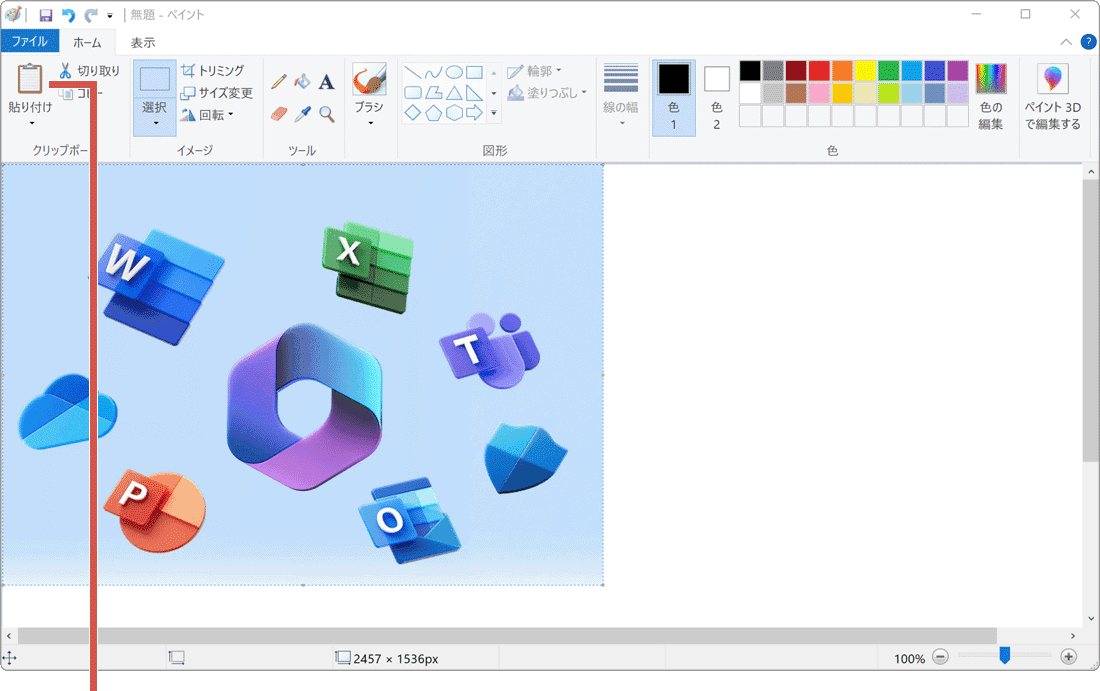Image resolution: width=1100 pixels, height=691 pixels.
Task: Select the Text tool
Action: (326, 82)
